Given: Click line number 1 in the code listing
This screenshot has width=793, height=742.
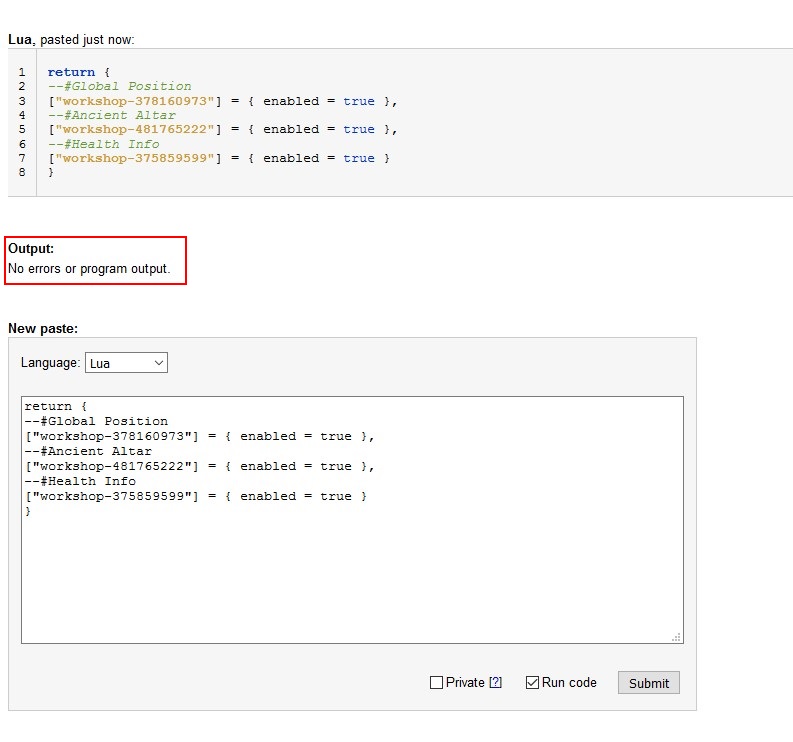Looking at the screenshot, I should (21, 72).
